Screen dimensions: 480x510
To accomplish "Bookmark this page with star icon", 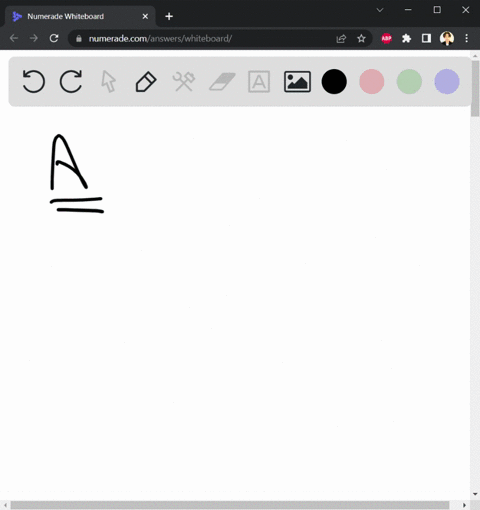I will pyautogui.click(x=361, y=39).
